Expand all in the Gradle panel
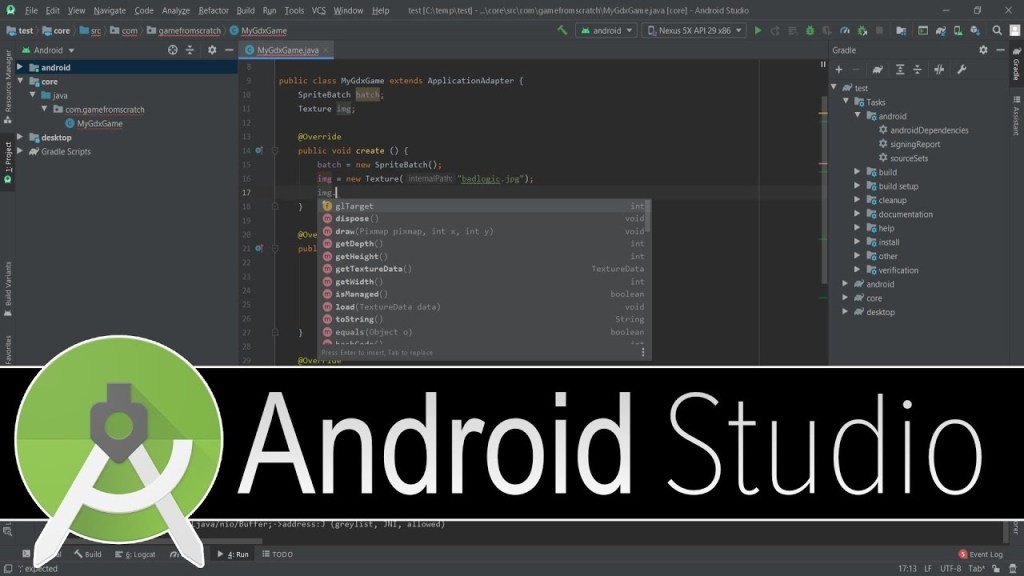The image size is (1024, 576). coord(900,69)
